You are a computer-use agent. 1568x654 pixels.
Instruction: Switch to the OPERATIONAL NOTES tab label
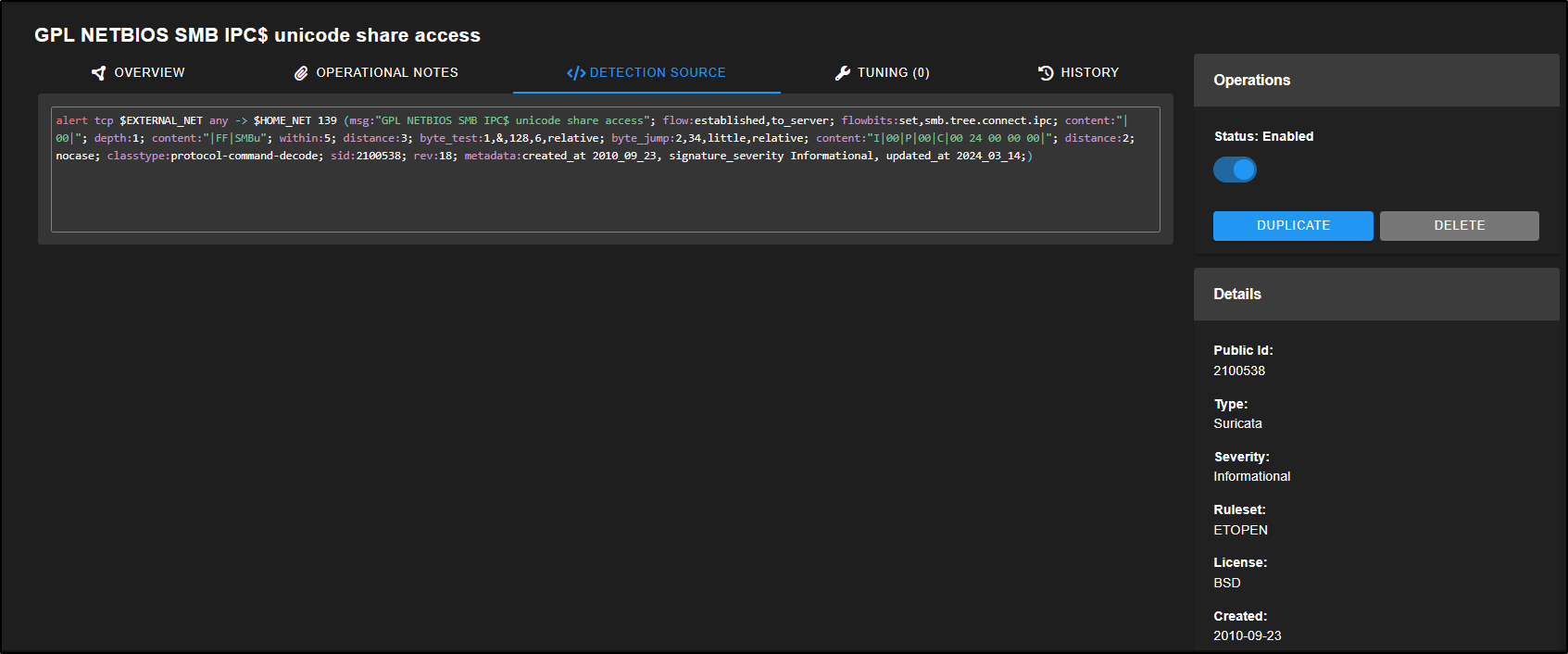[386, 72]
